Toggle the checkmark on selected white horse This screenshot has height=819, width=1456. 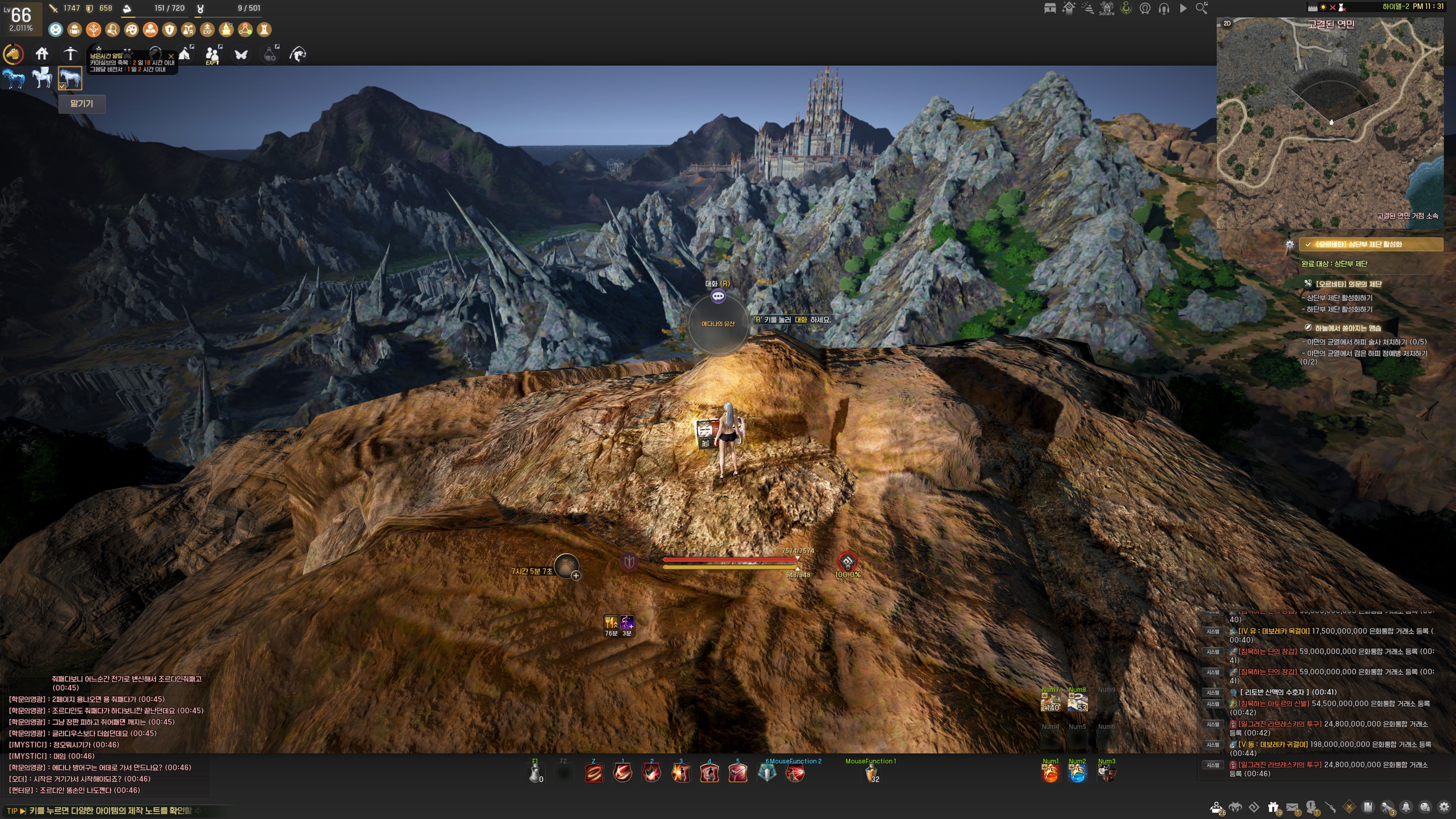click(x=62, y=86)
